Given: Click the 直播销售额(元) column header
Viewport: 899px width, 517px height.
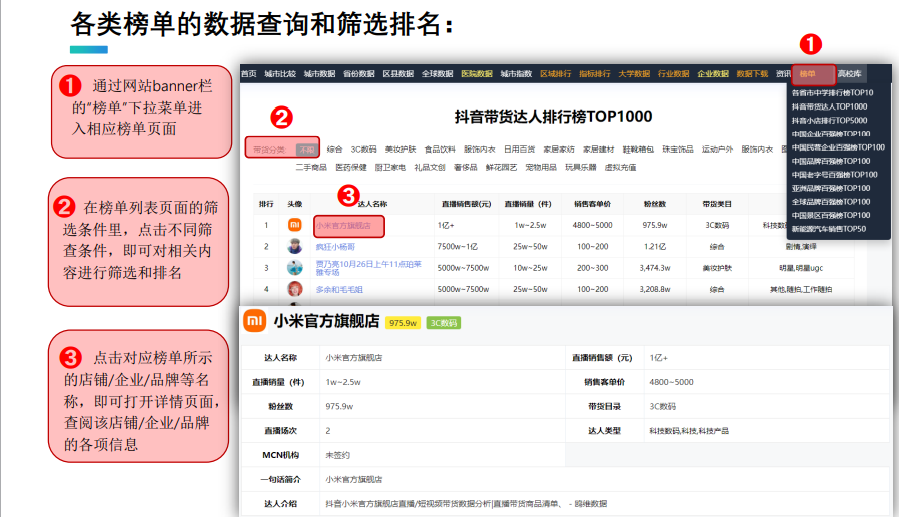Looking at the screenshot, I should tap(466, 204).
